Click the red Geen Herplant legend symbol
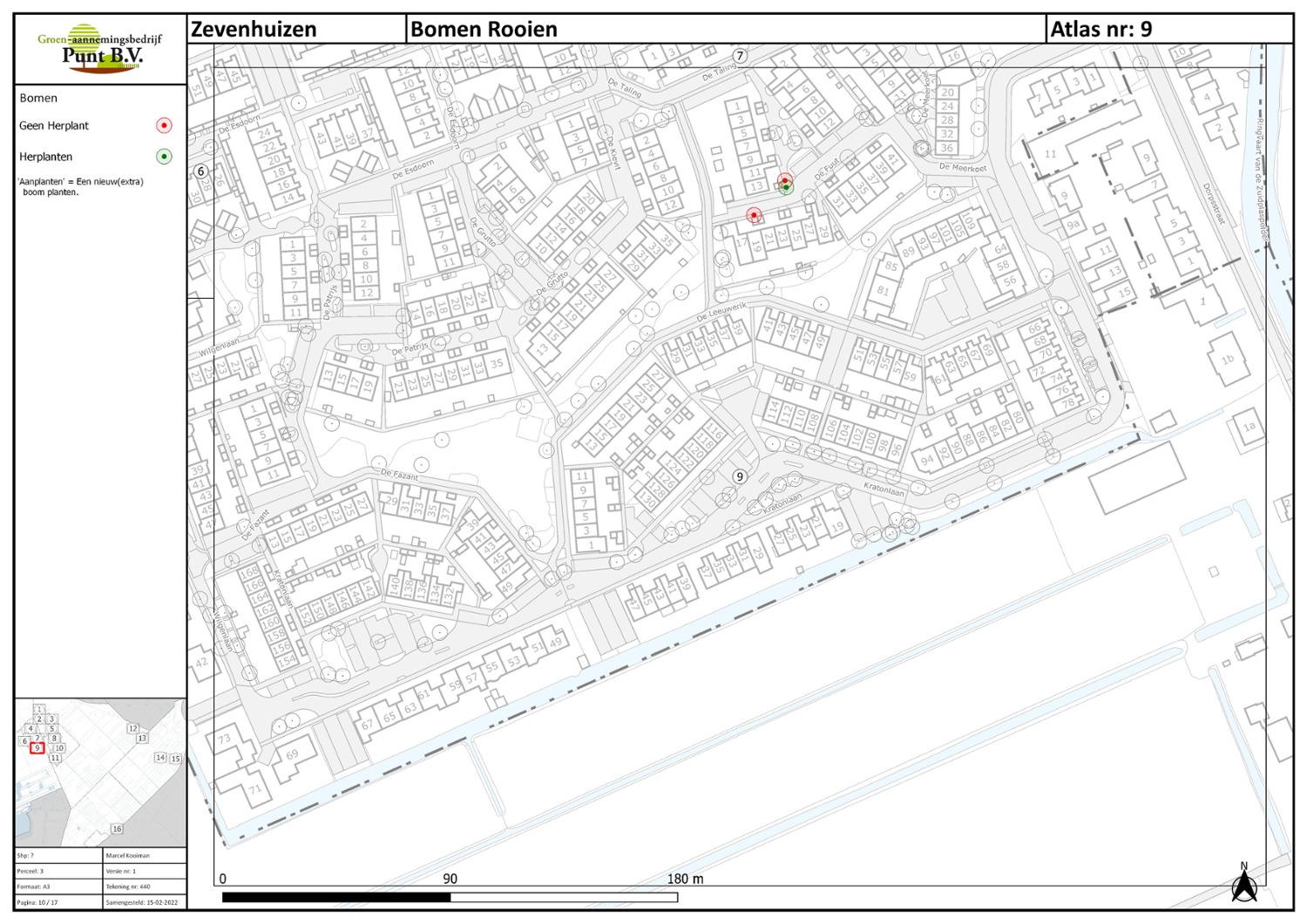 coord(164,125)
